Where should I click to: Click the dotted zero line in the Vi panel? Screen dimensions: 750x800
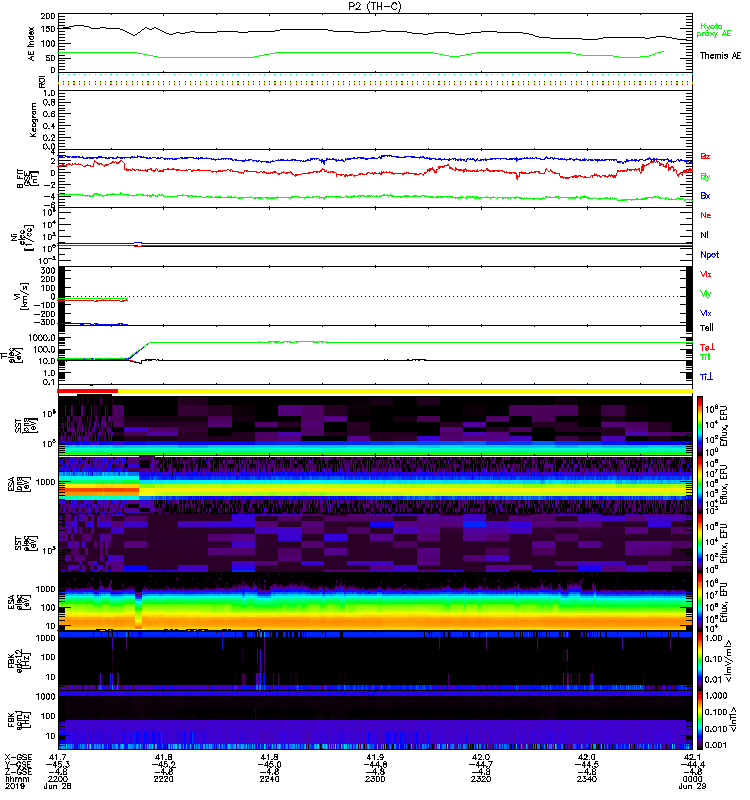point(374,296)
